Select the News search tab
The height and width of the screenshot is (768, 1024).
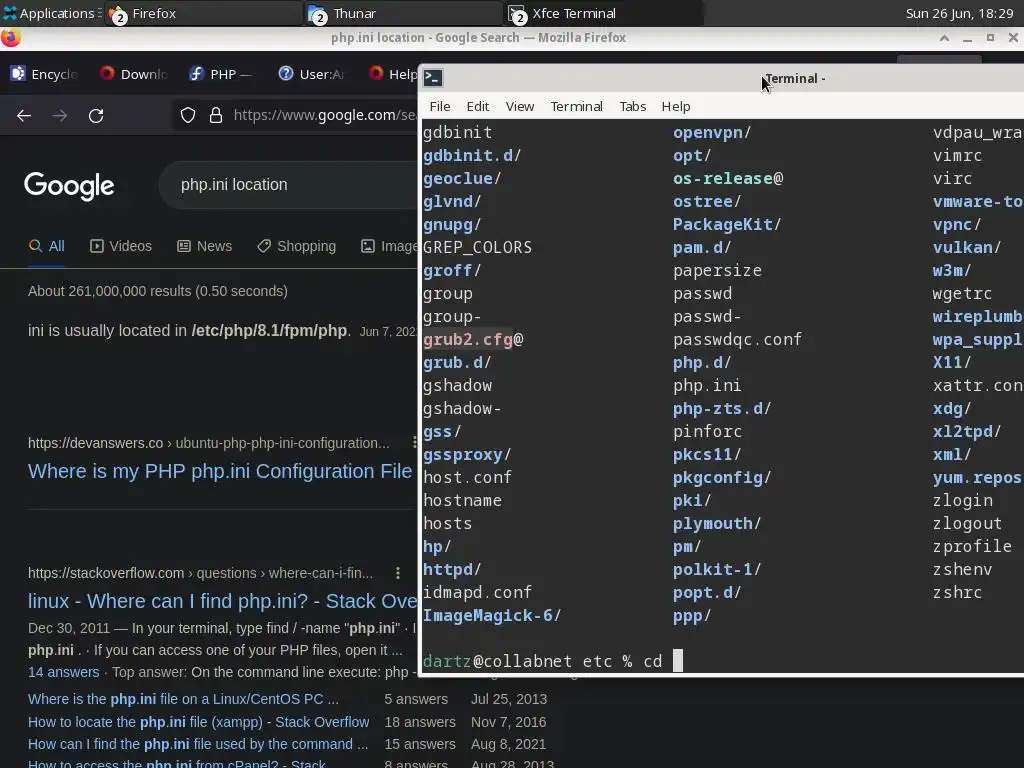point(204,246)
